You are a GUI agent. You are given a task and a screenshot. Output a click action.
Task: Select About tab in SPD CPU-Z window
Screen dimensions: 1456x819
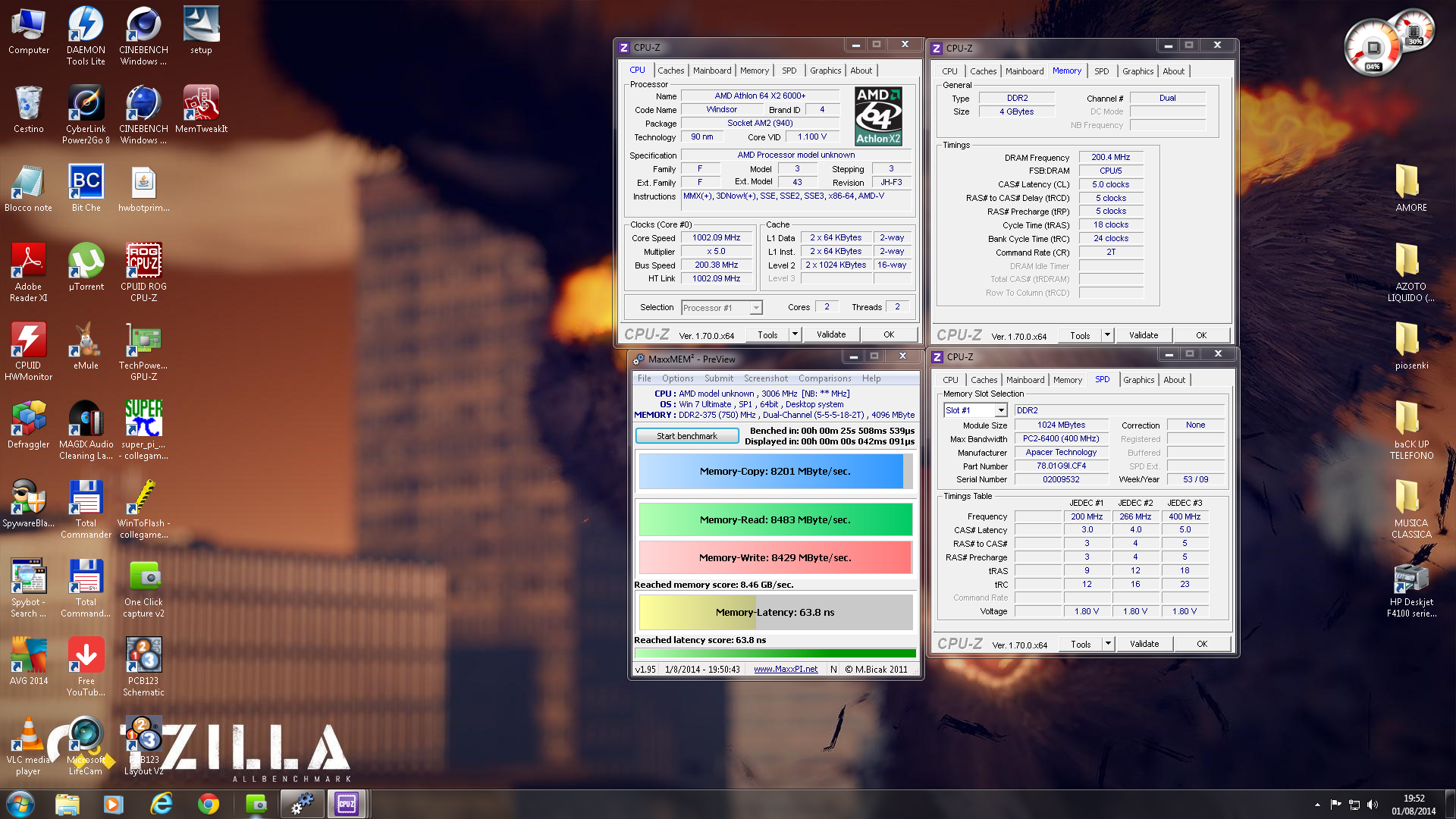[1174, 380]
